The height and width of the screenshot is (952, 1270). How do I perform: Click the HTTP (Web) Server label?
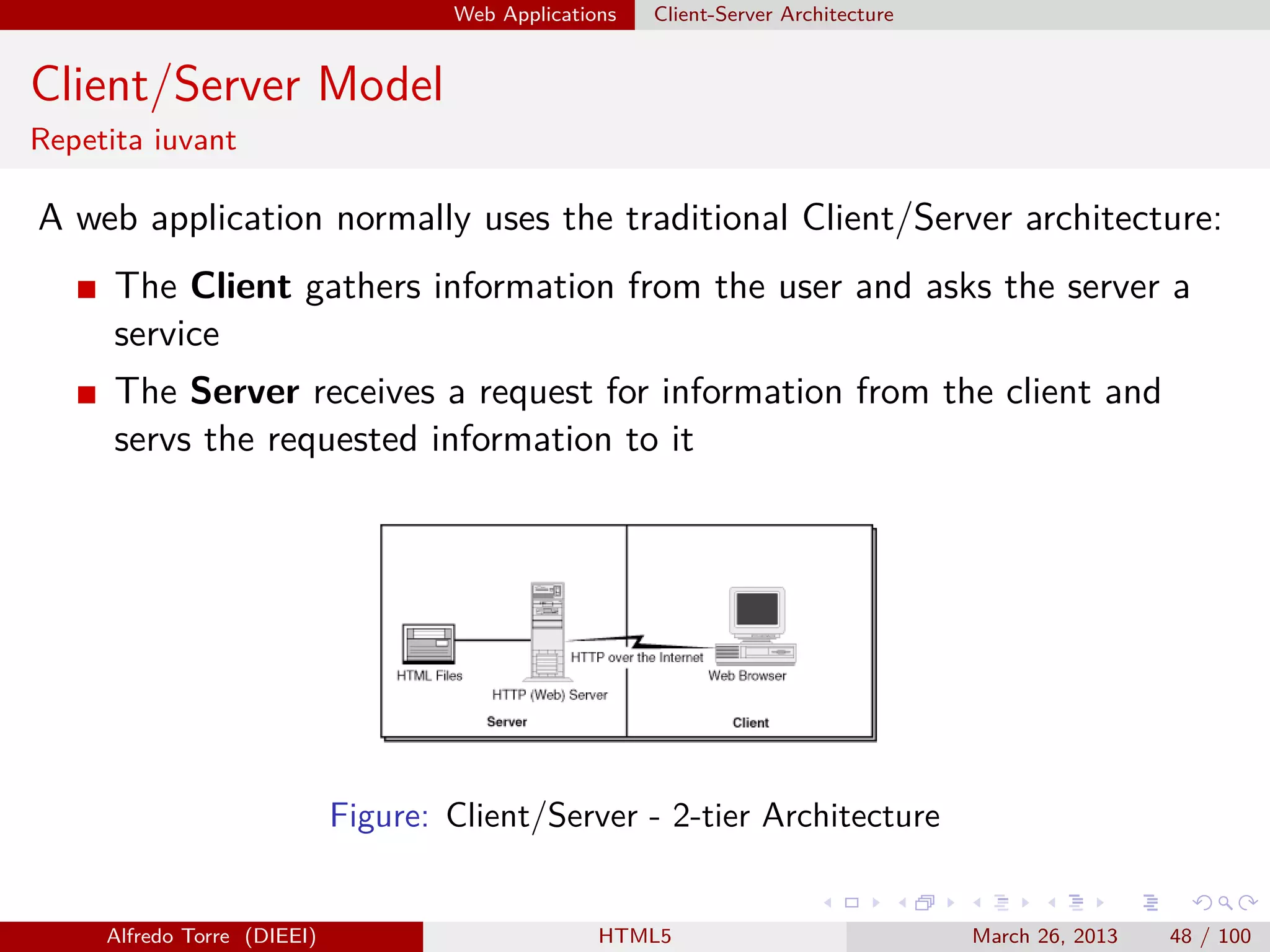[550, 695]
